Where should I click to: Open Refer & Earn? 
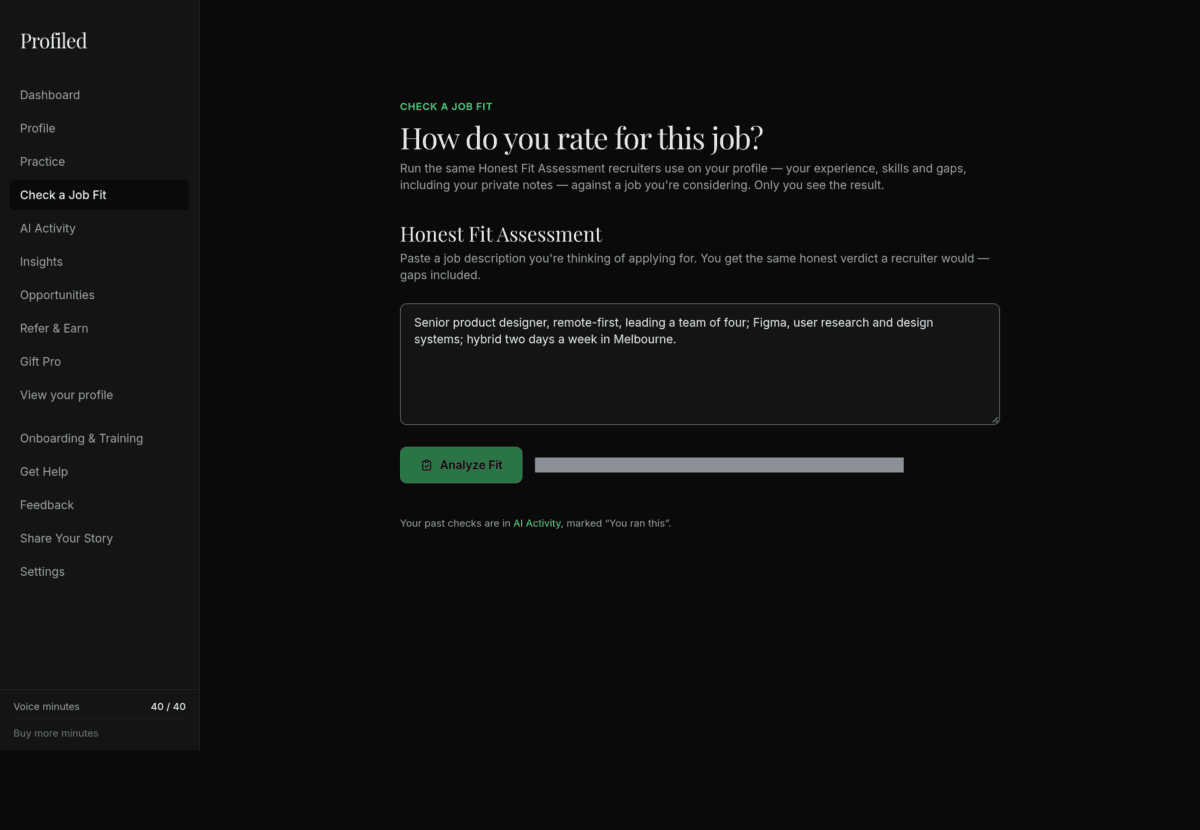tap(54, 328)
